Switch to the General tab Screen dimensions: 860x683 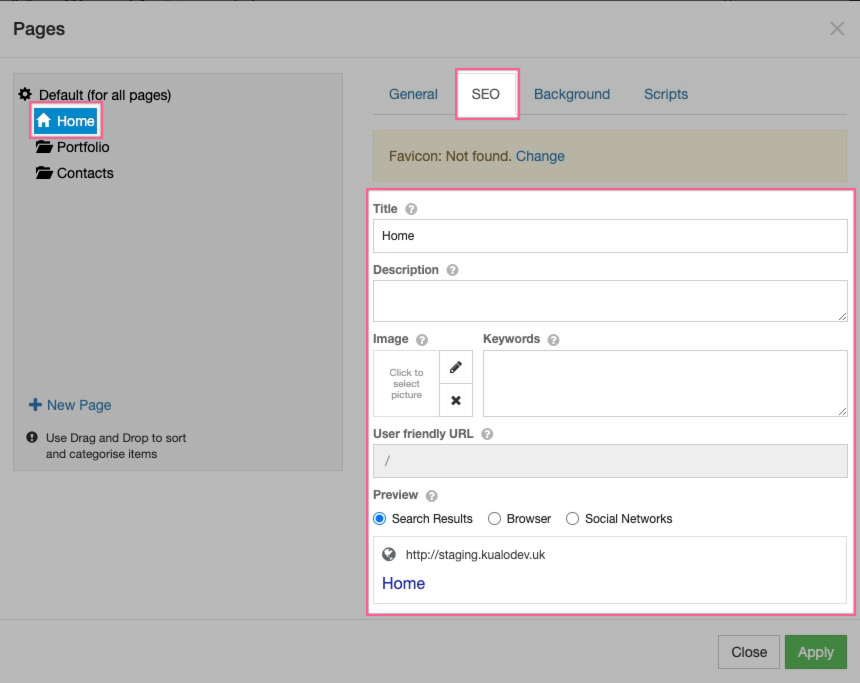pos(413,94)
